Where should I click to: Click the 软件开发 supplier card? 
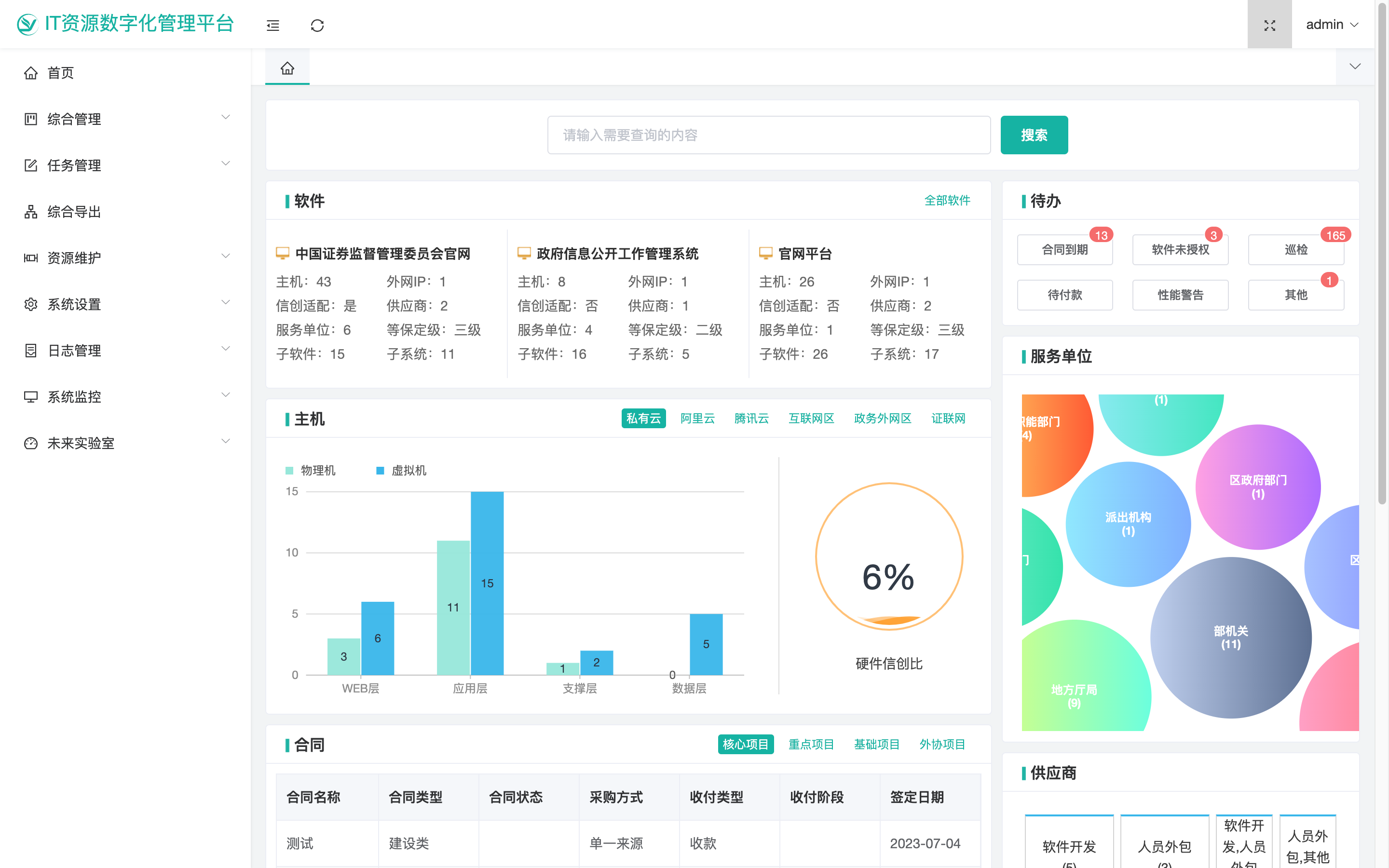click(x=1069, y=841)
